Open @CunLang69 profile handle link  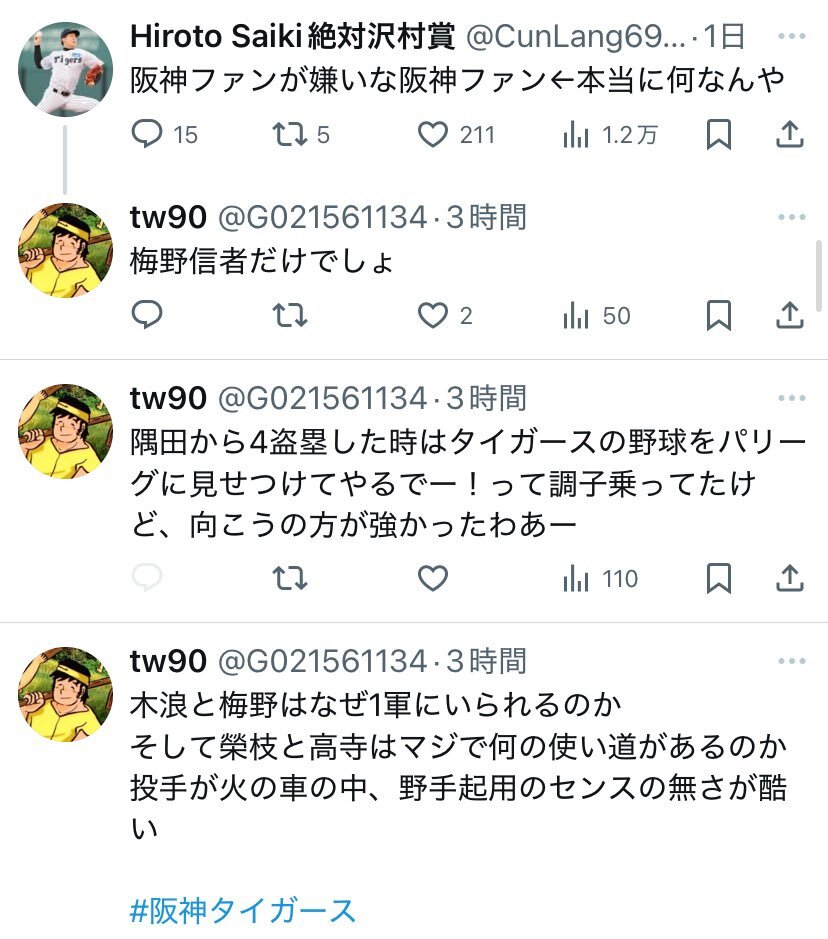(x=575, y=36)
